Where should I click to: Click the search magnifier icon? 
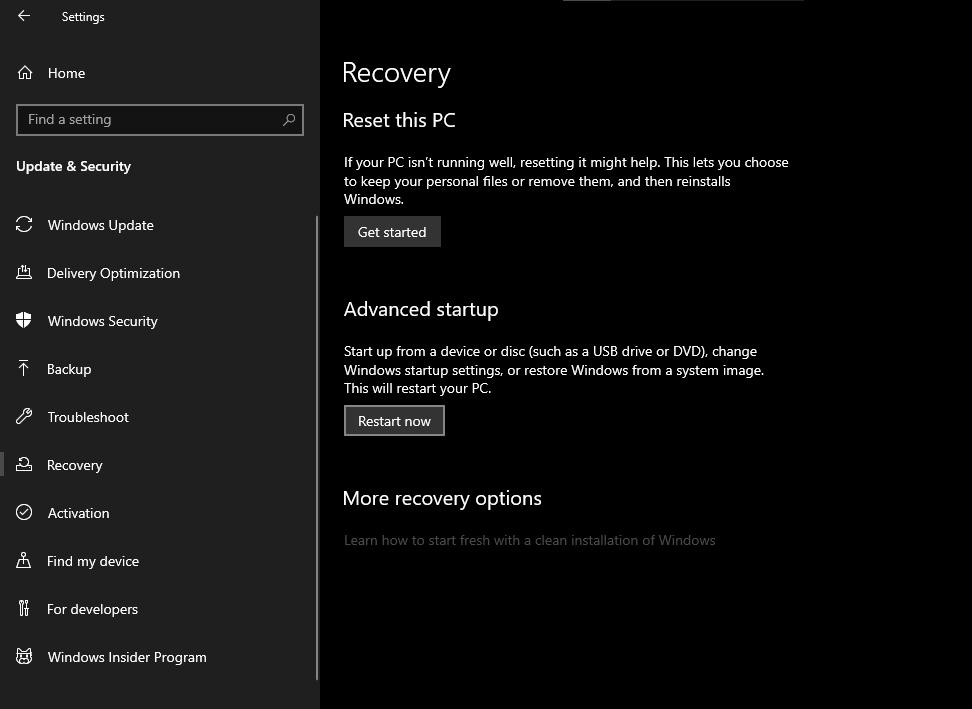tap(289, 120)
